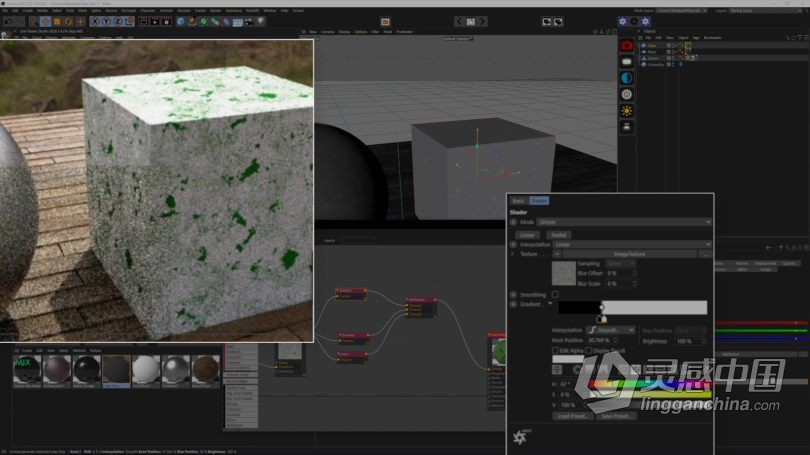Switch to the Basic tab
Viewport: 810px width, 455px height.
pyautogui.click(x=518, y=201)
